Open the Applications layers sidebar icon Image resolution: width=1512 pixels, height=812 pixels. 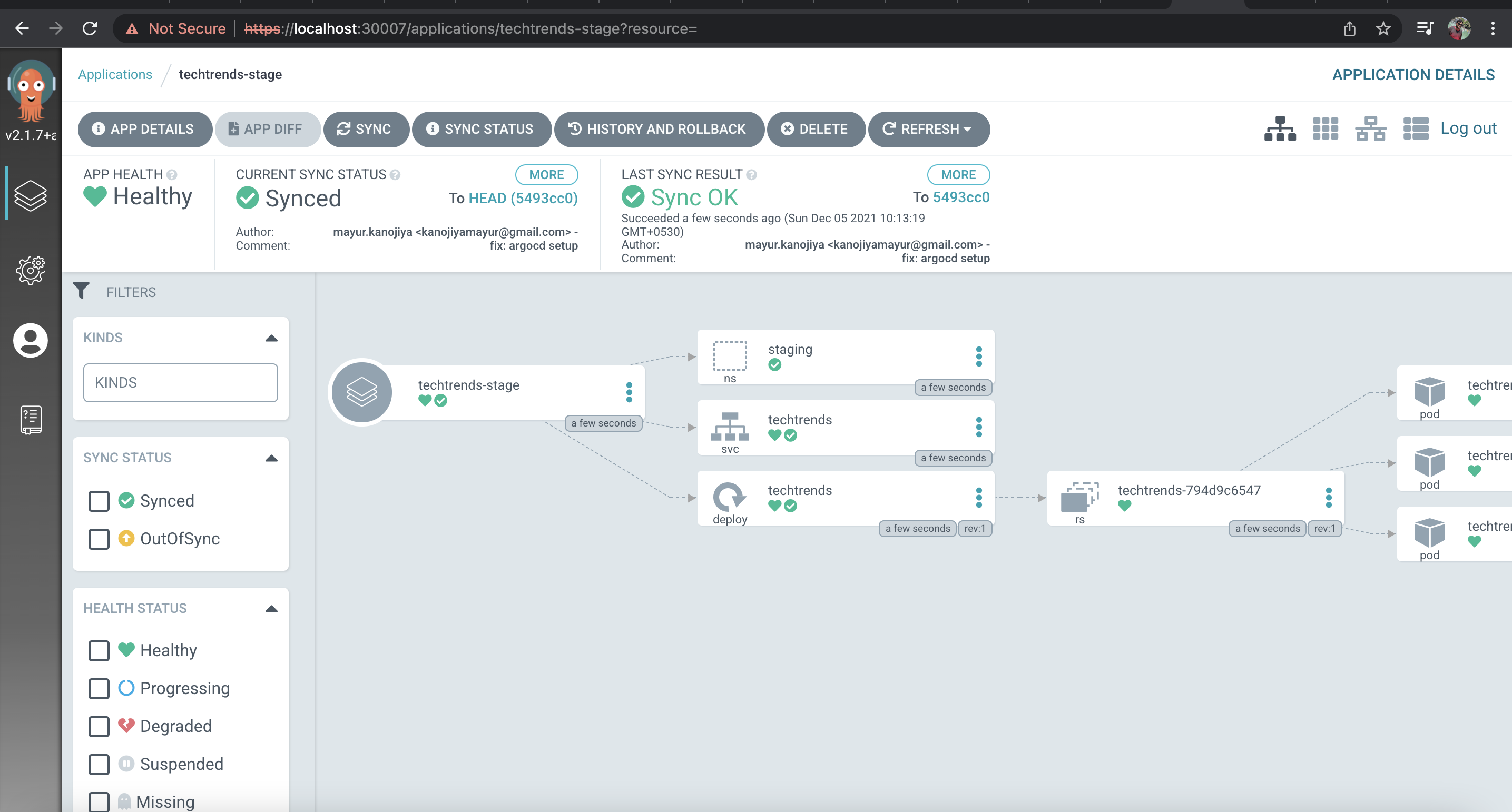point(31,195)
